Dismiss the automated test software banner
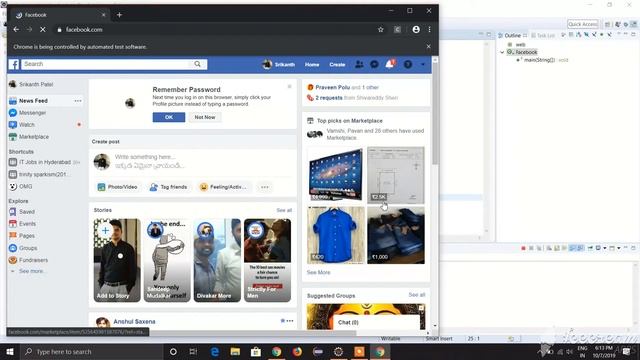 coord(429,47)
